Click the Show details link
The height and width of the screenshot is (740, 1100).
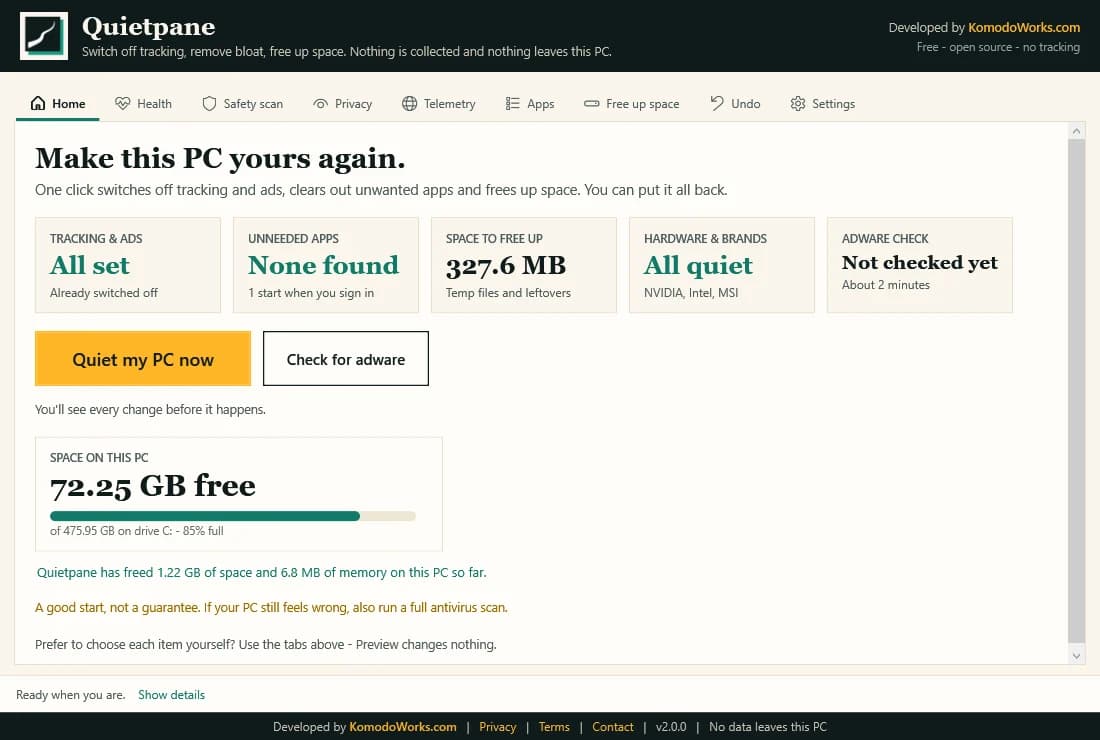coord(172,694)
